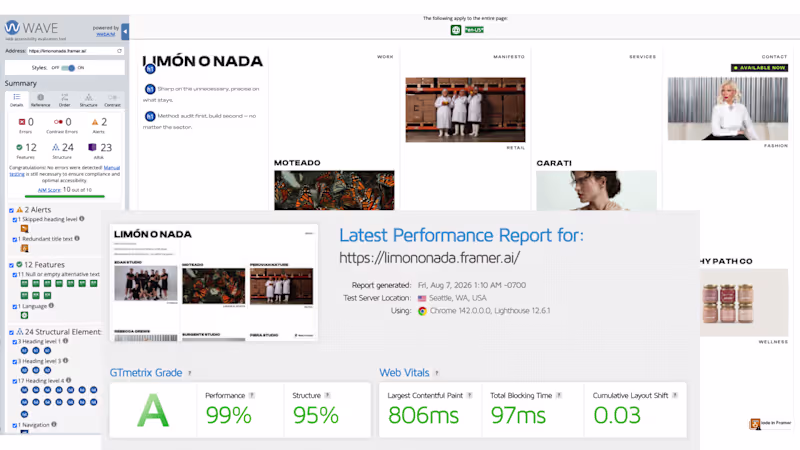Toggle the 17 Heading level 4 checkbox

click(15, 381)
